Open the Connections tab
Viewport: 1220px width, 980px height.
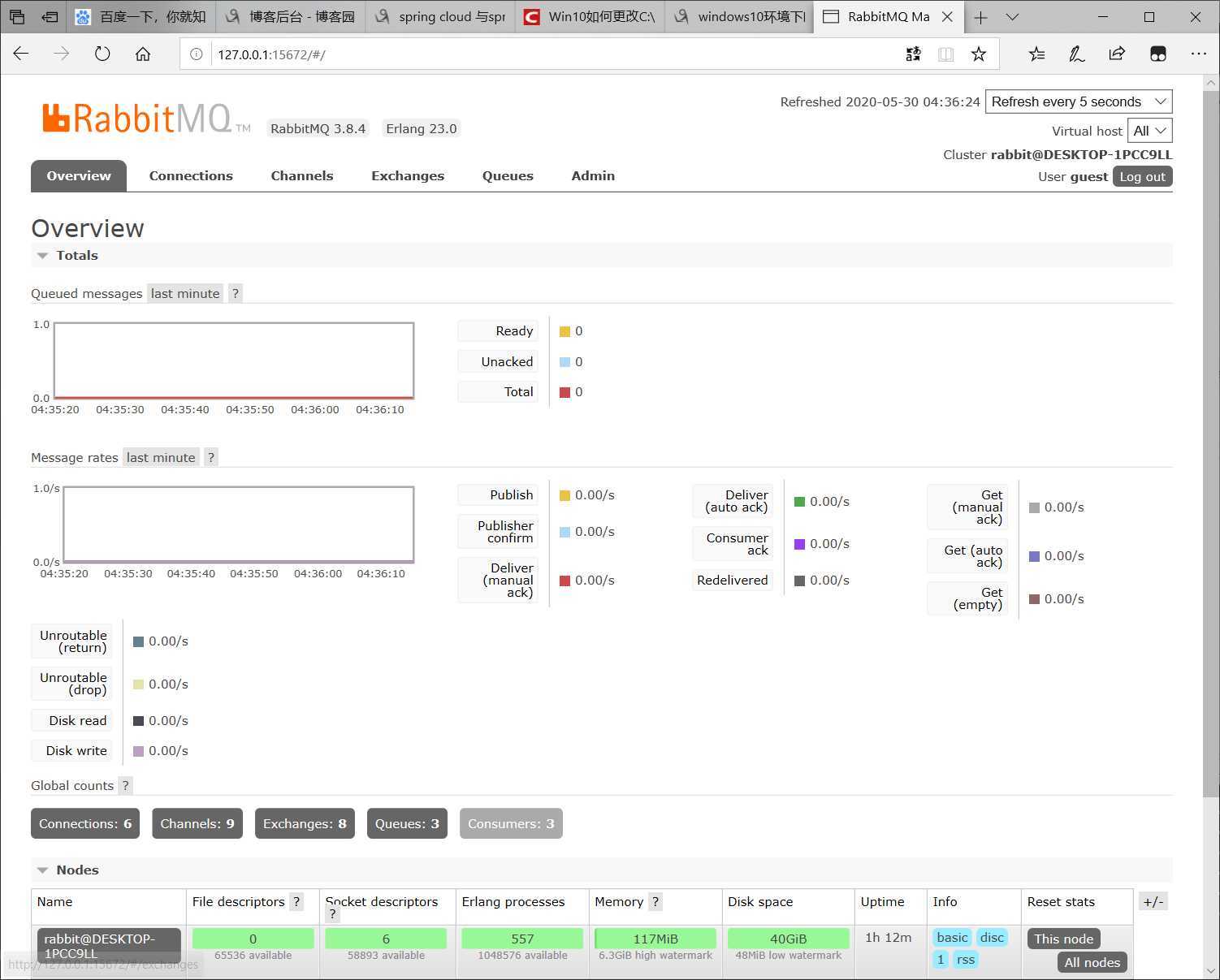(x=191, y=176)
